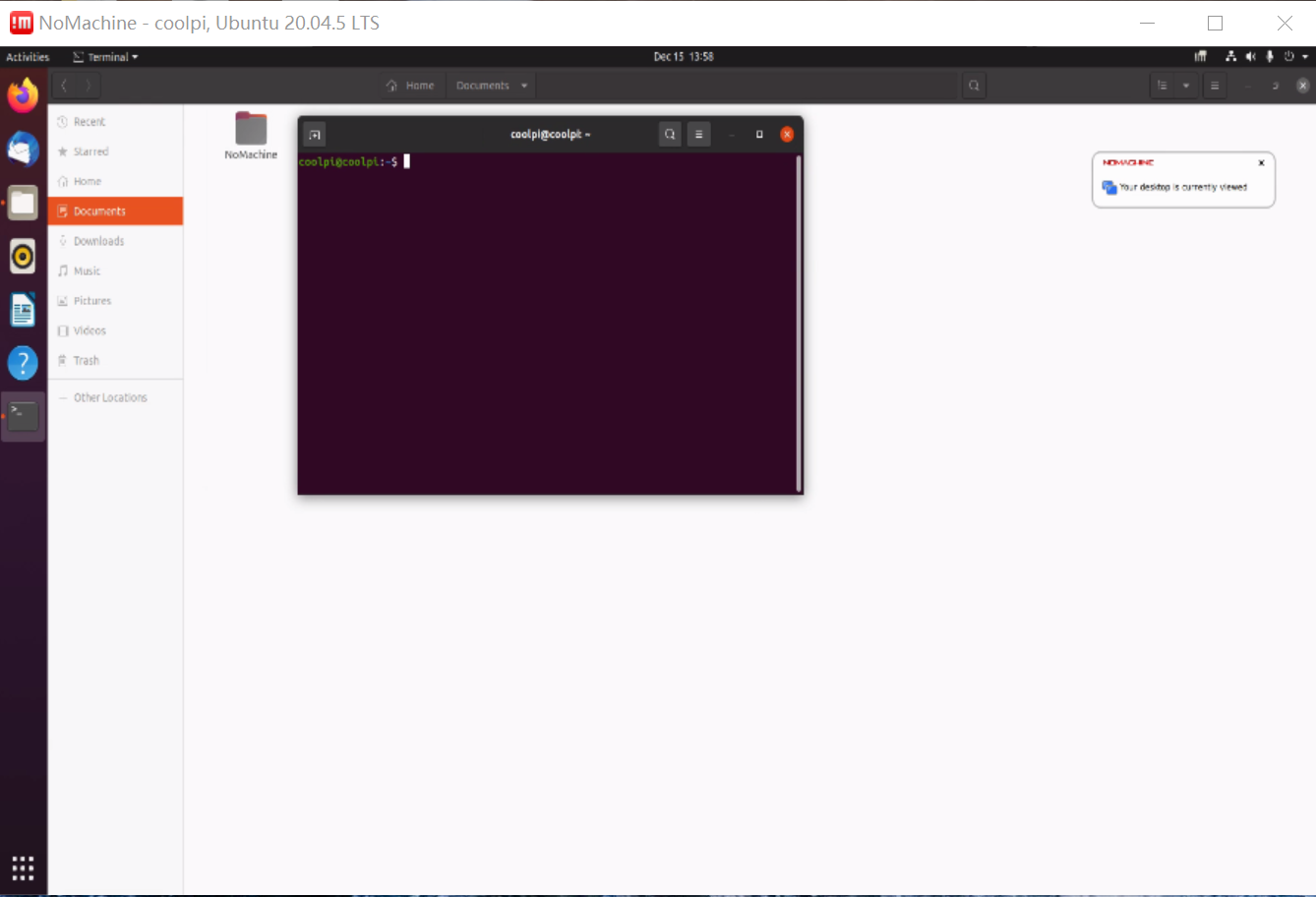Select the Terminal icon in the dock
Viewport: 1316px width, 897px height.
click(x=23, y=416)
